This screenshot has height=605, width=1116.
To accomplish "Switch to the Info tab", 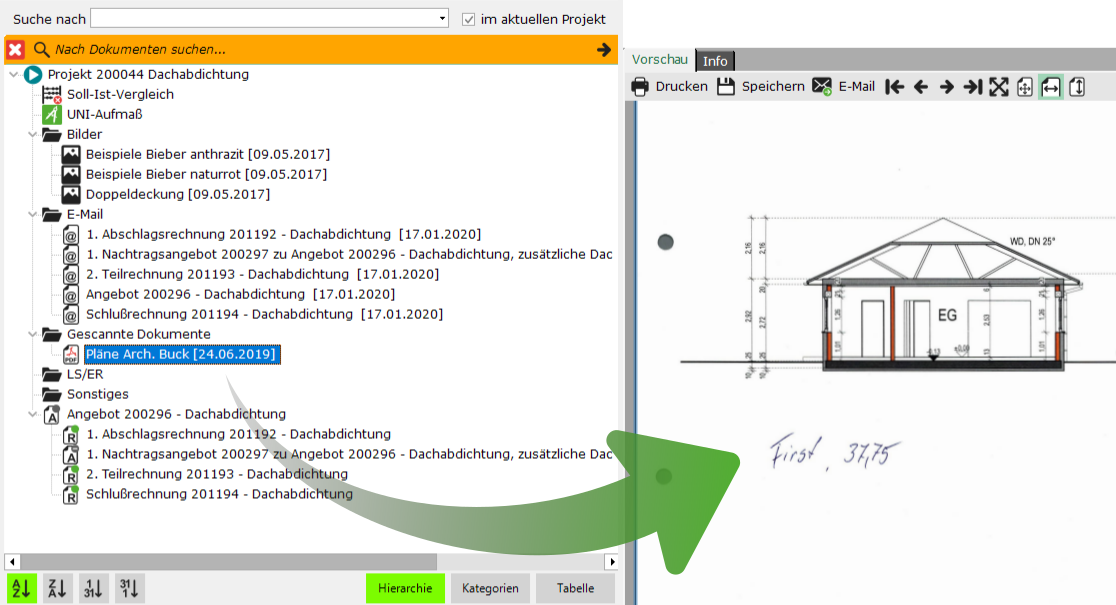I will tap(715, 60).
